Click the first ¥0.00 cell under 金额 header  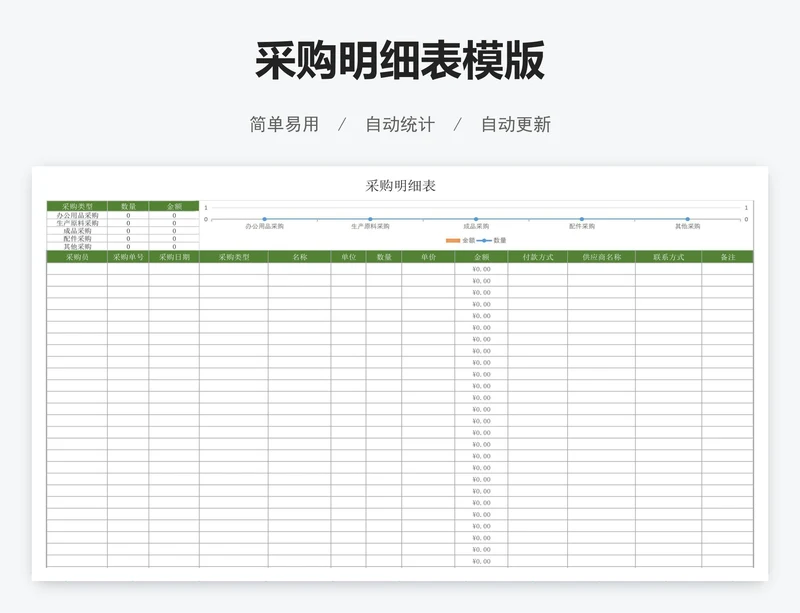click(x=481, y=269)
